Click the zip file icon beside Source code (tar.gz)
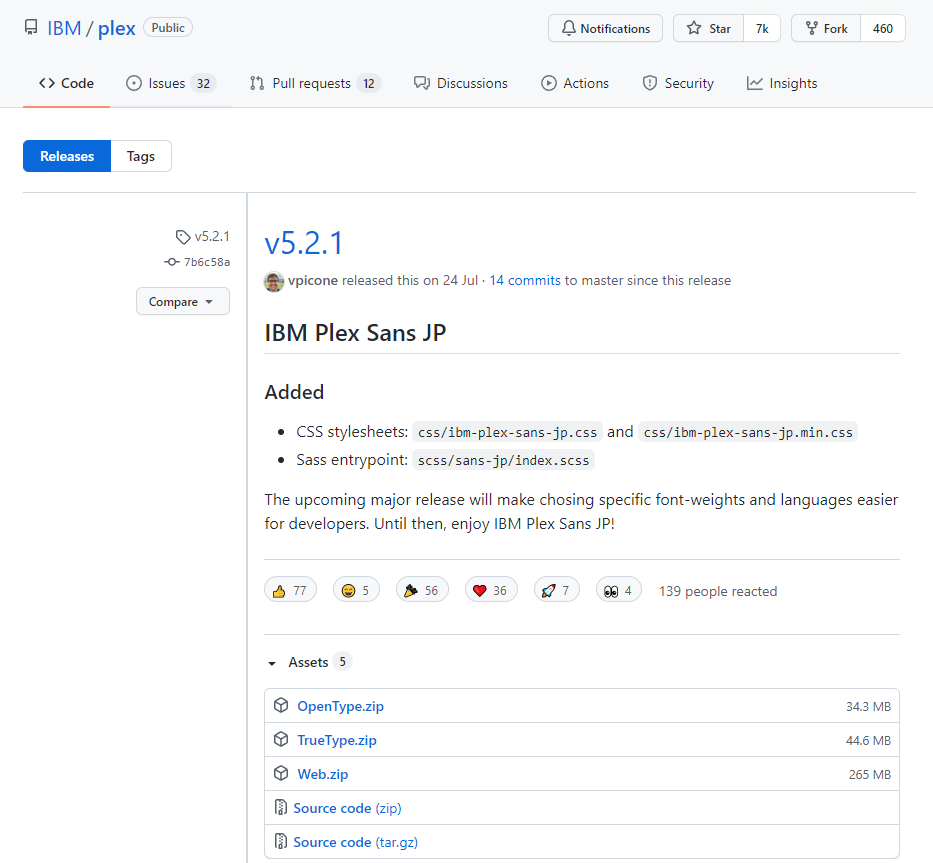The width and height of the screenshot is (933, 863). (280, 842)
